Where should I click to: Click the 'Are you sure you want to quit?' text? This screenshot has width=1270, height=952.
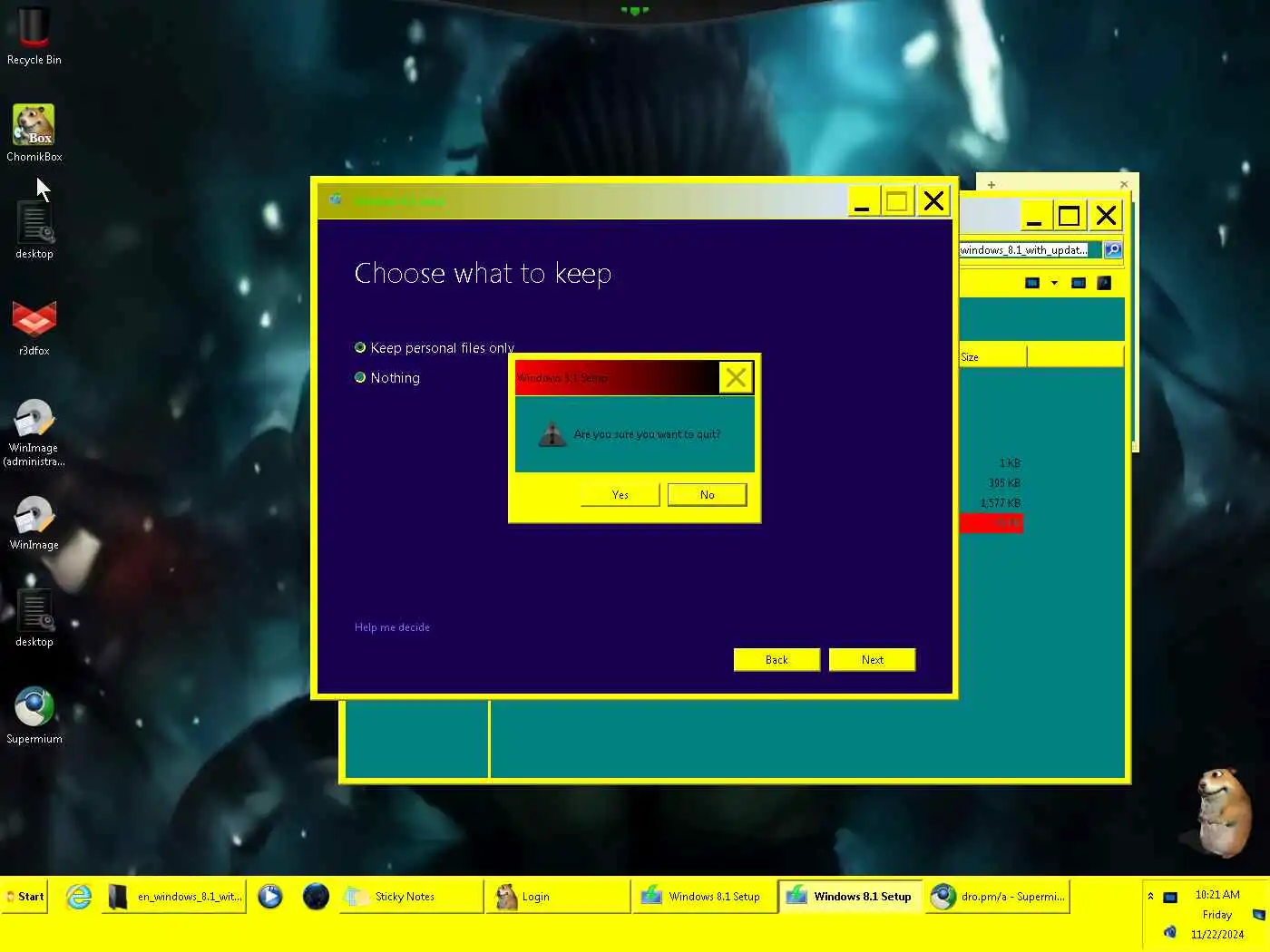tap(647, 434)
